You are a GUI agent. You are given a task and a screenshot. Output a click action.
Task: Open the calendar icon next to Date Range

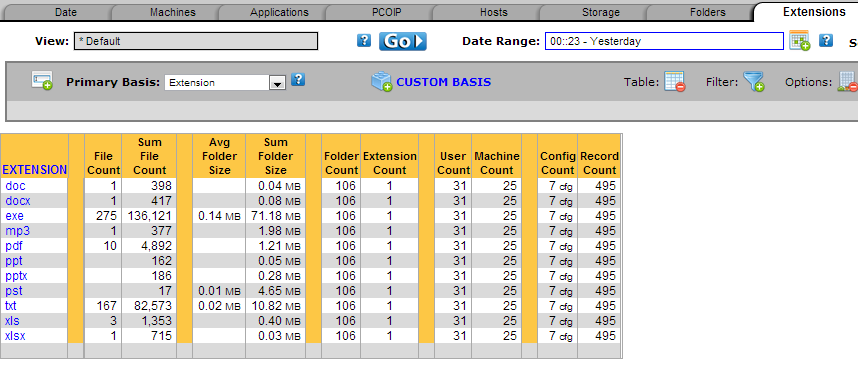(x=799, y=40)
